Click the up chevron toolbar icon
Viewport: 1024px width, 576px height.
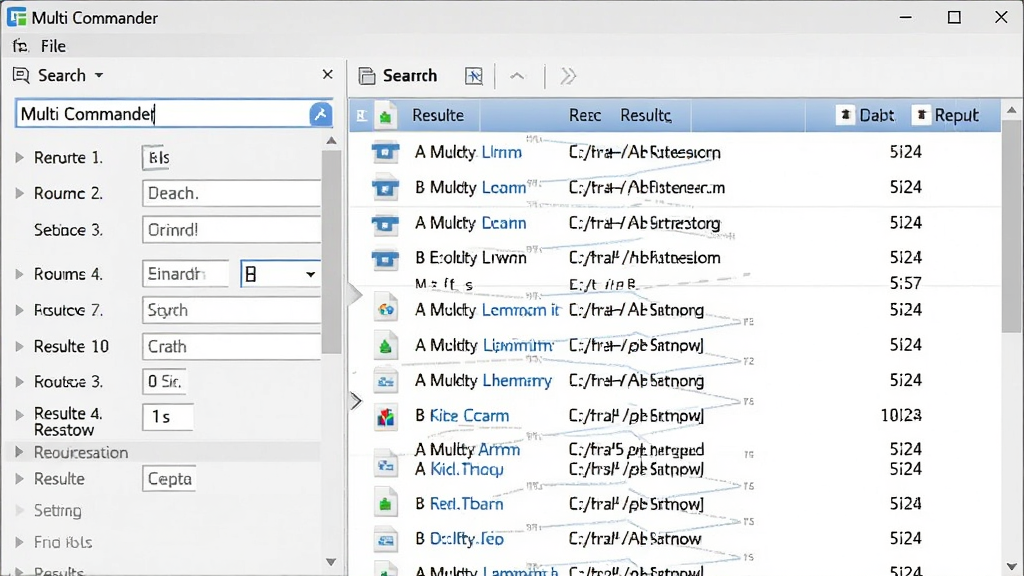pos(517,76)
